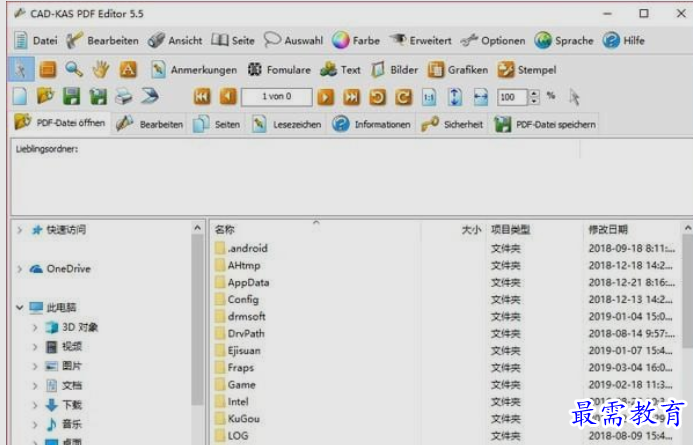693x445 pixels.
Task: Expand the 文档 folder node
Action: click(x=34, y=385)
